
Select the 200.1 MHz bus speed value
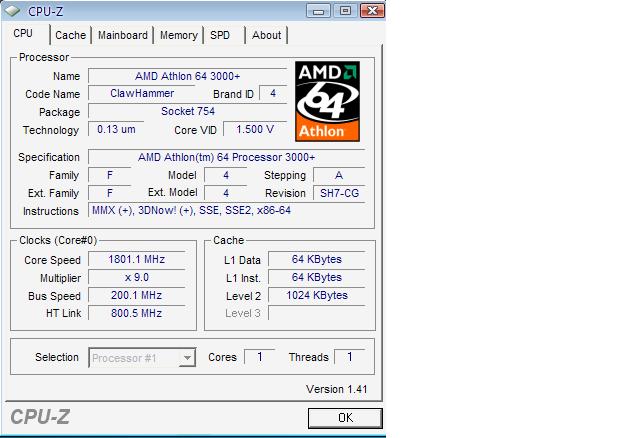click(x=137, y=296)
